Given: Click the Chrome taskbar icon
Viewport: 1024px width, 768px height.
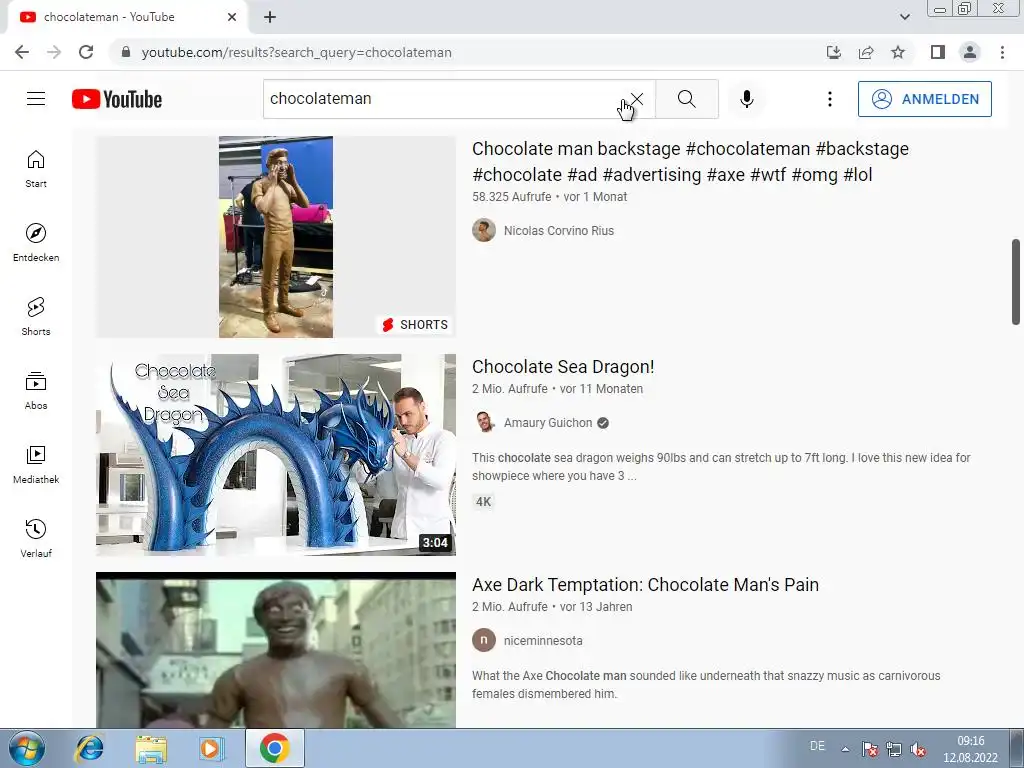Looking at the screenshot, I should pos(274,748).
